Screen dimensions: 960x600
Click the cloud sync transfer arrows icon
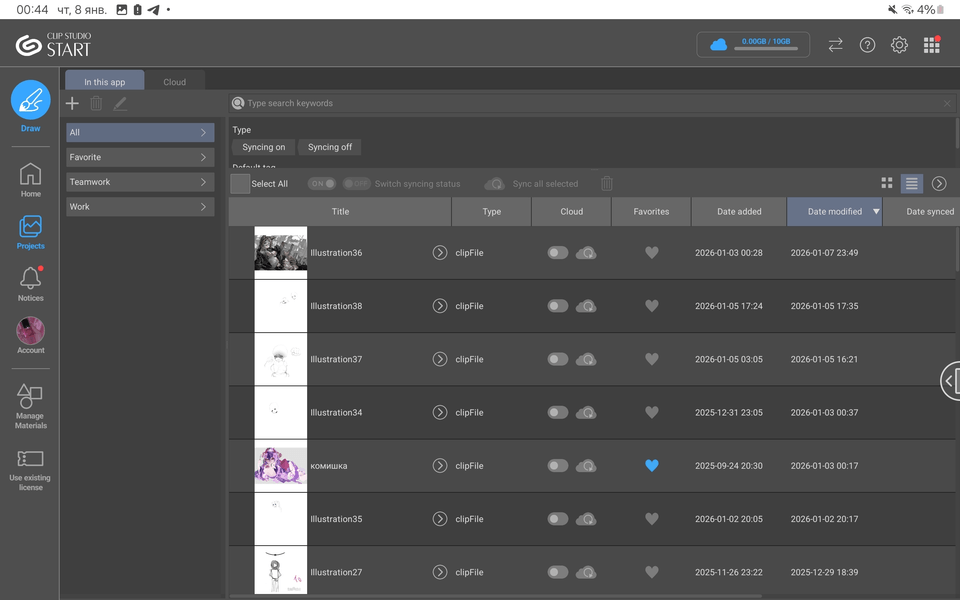pos(835,45)
